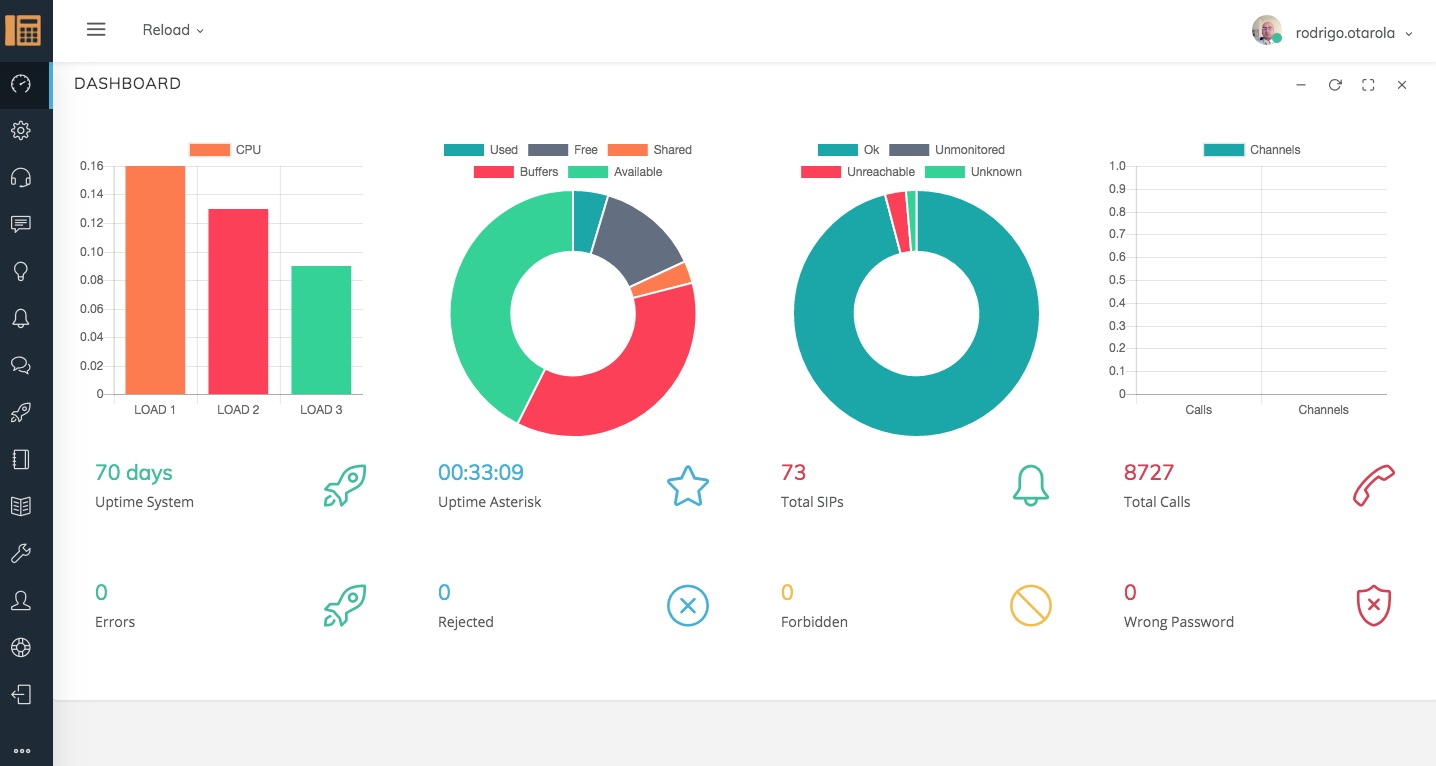The height and width of the screenshot is (766, 1436).
Task: Expand the three dots more menu
Action: point(21,751)
